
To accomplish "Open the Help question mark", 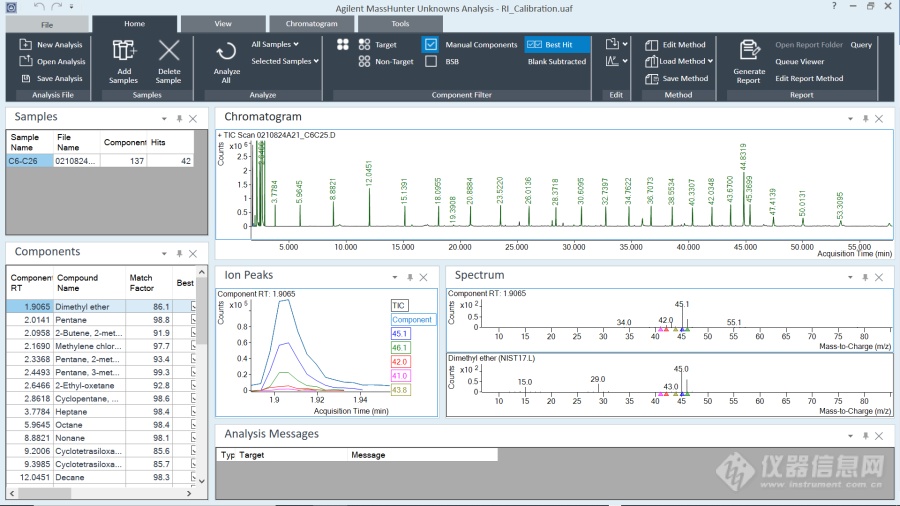I will [834, 6].
